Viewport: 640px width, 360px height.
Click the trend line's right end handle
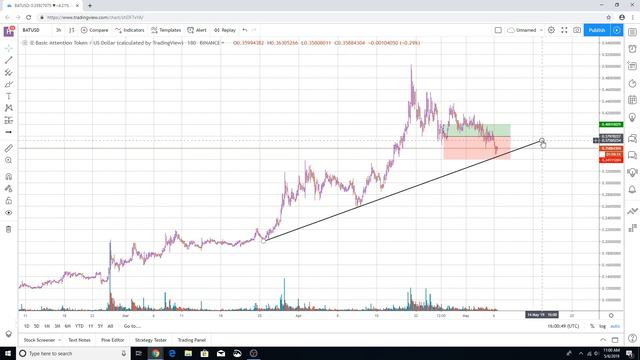(x=542, y=141)
